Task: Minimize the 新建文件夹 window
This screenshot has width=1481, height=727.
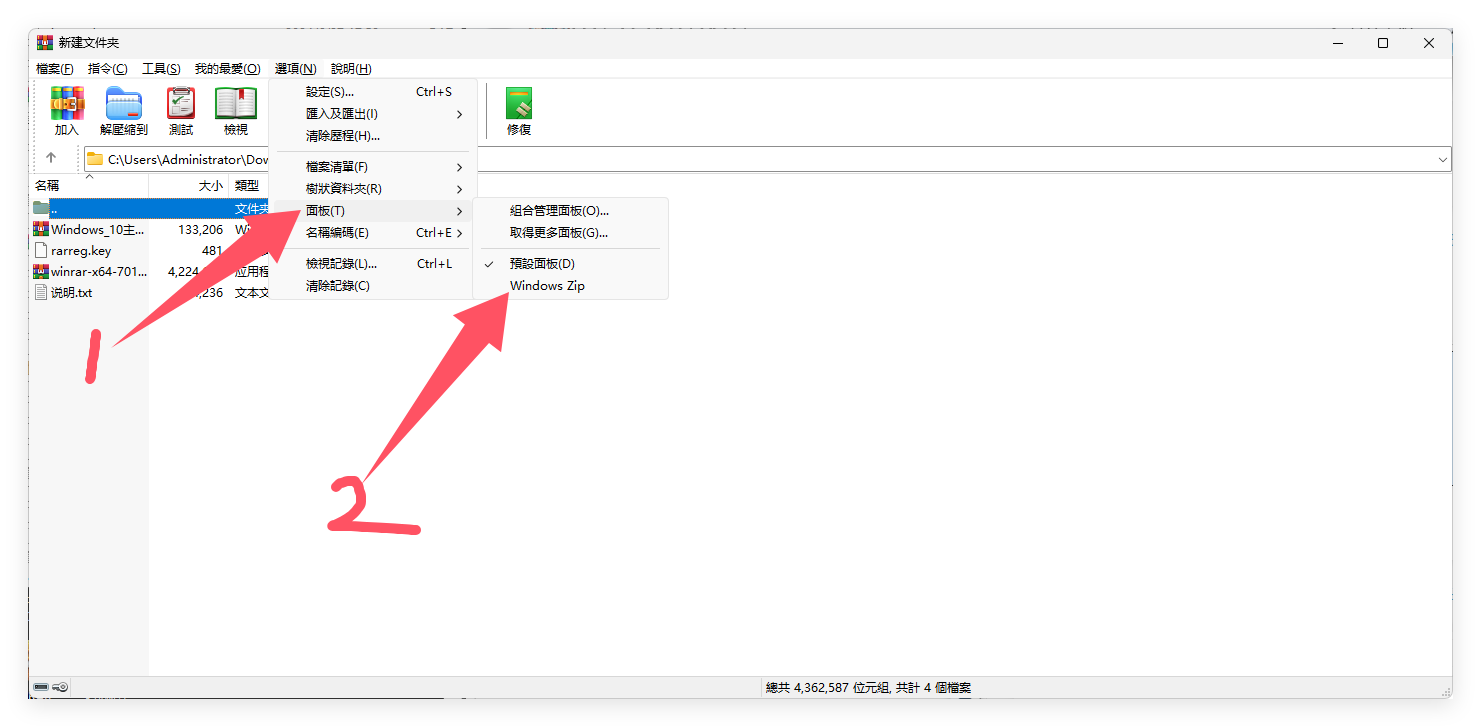Action: coord(1338,43)
